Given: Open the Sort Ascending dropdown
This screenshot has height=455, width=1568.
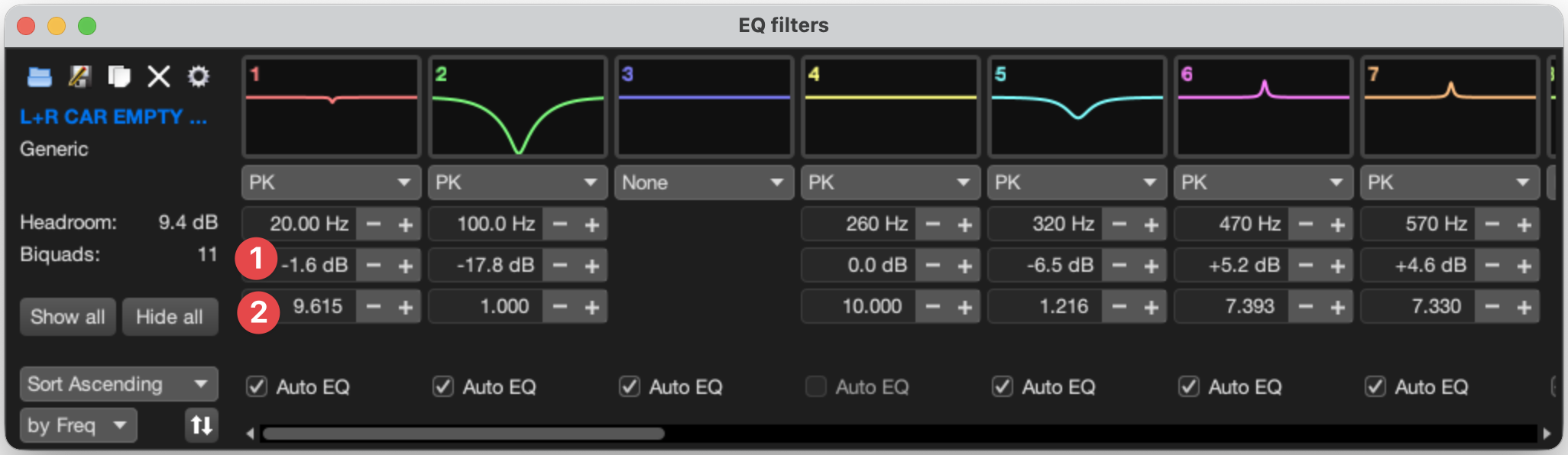Looking at the screenshot, I should 119,384.
